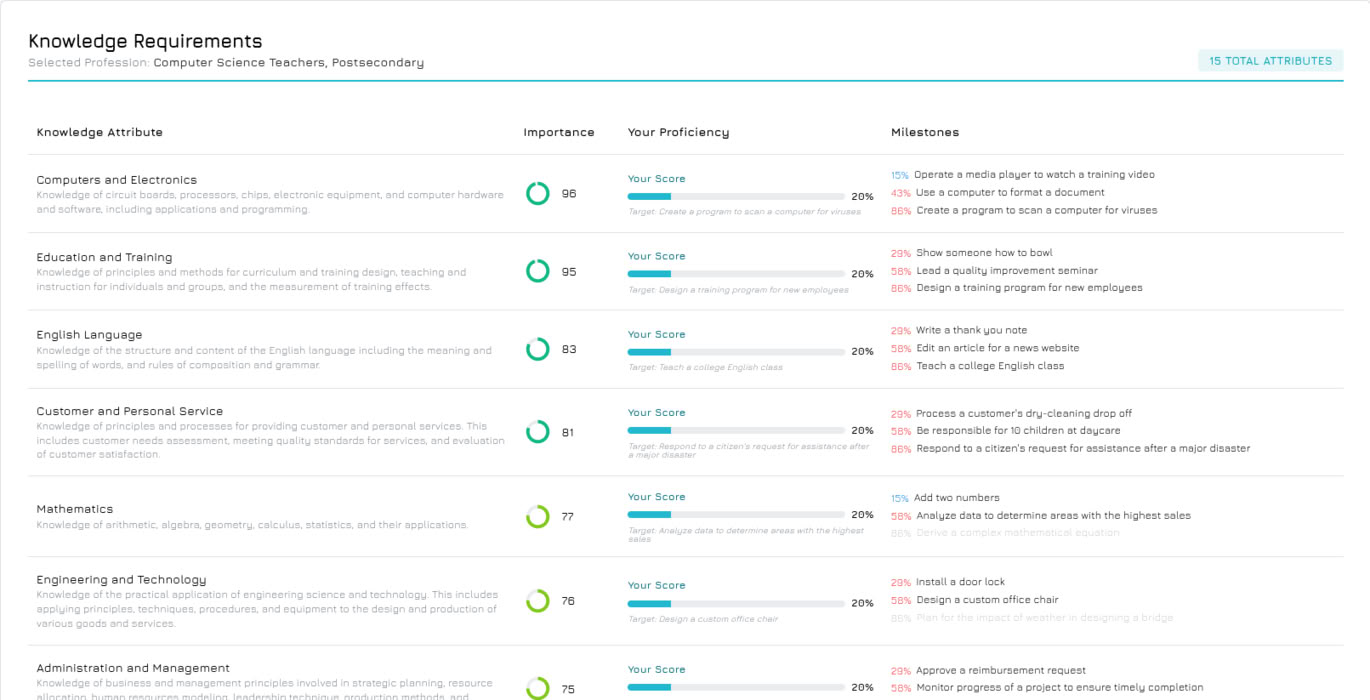Click Administration and Management importance ring icon
Screen dimensions: 1370x700
point(538,688)
